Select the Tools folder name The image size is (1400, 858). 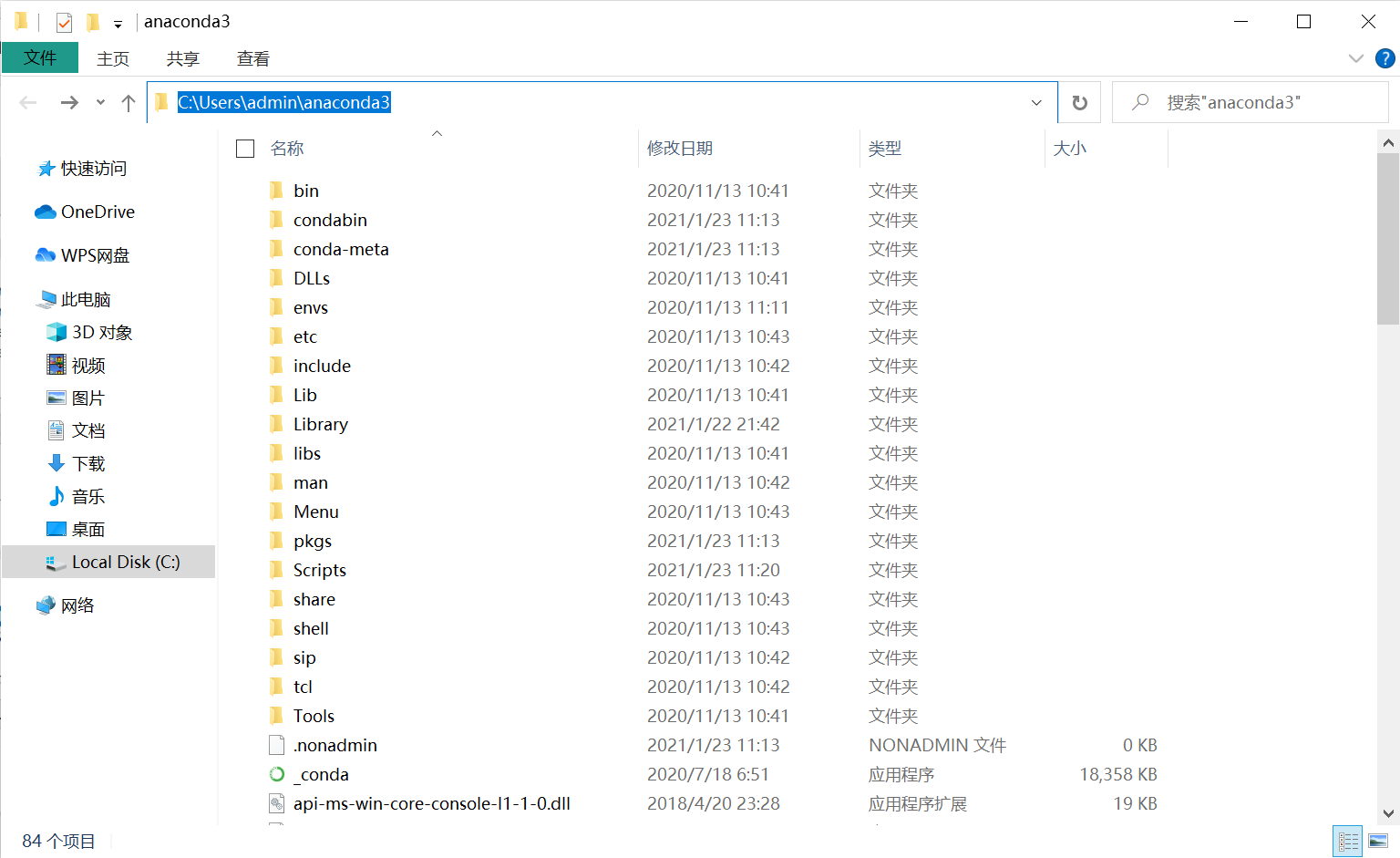314,716
